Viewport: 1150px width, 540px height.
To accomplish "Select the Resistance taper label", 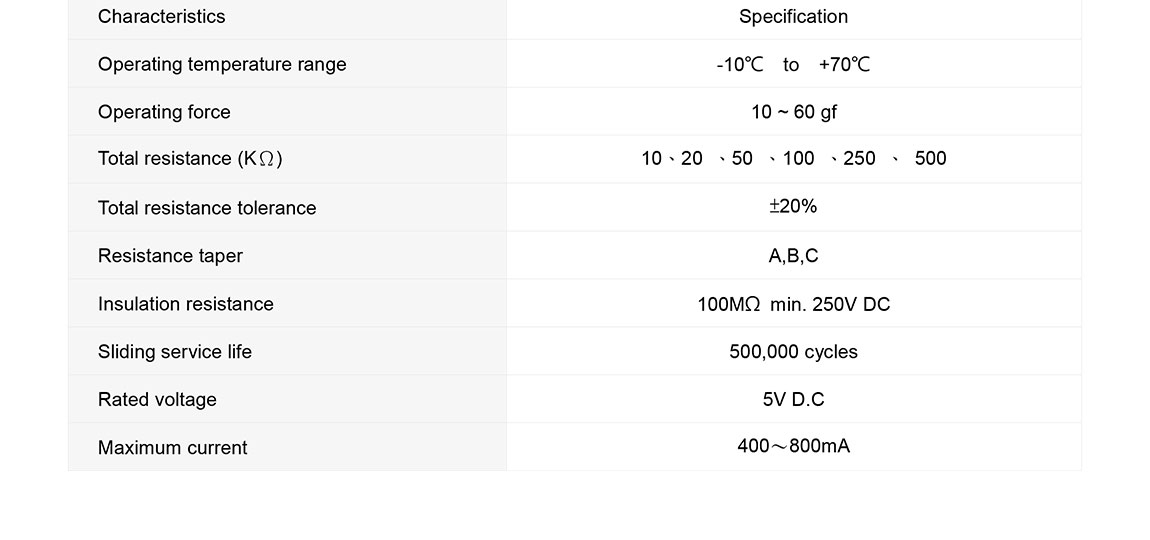I will click(170, 256).
